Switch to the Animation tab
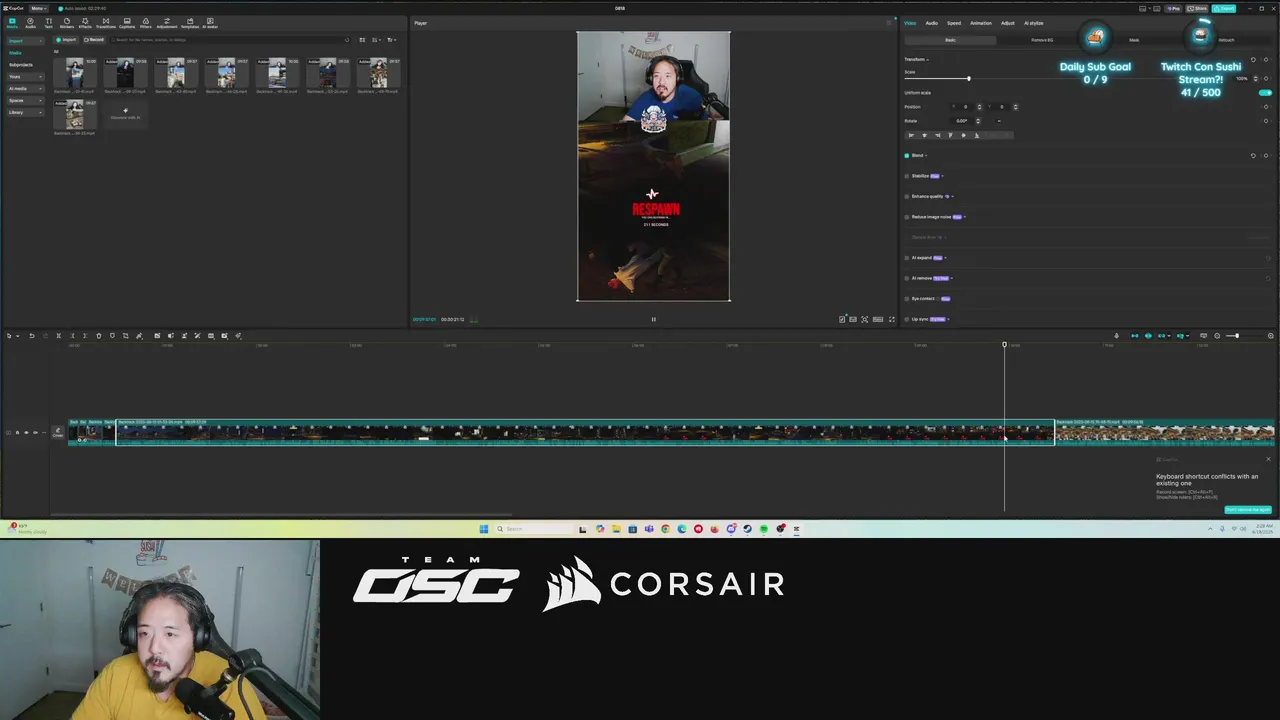Viewport: 1280px width, 720px height. coord(981,23)
